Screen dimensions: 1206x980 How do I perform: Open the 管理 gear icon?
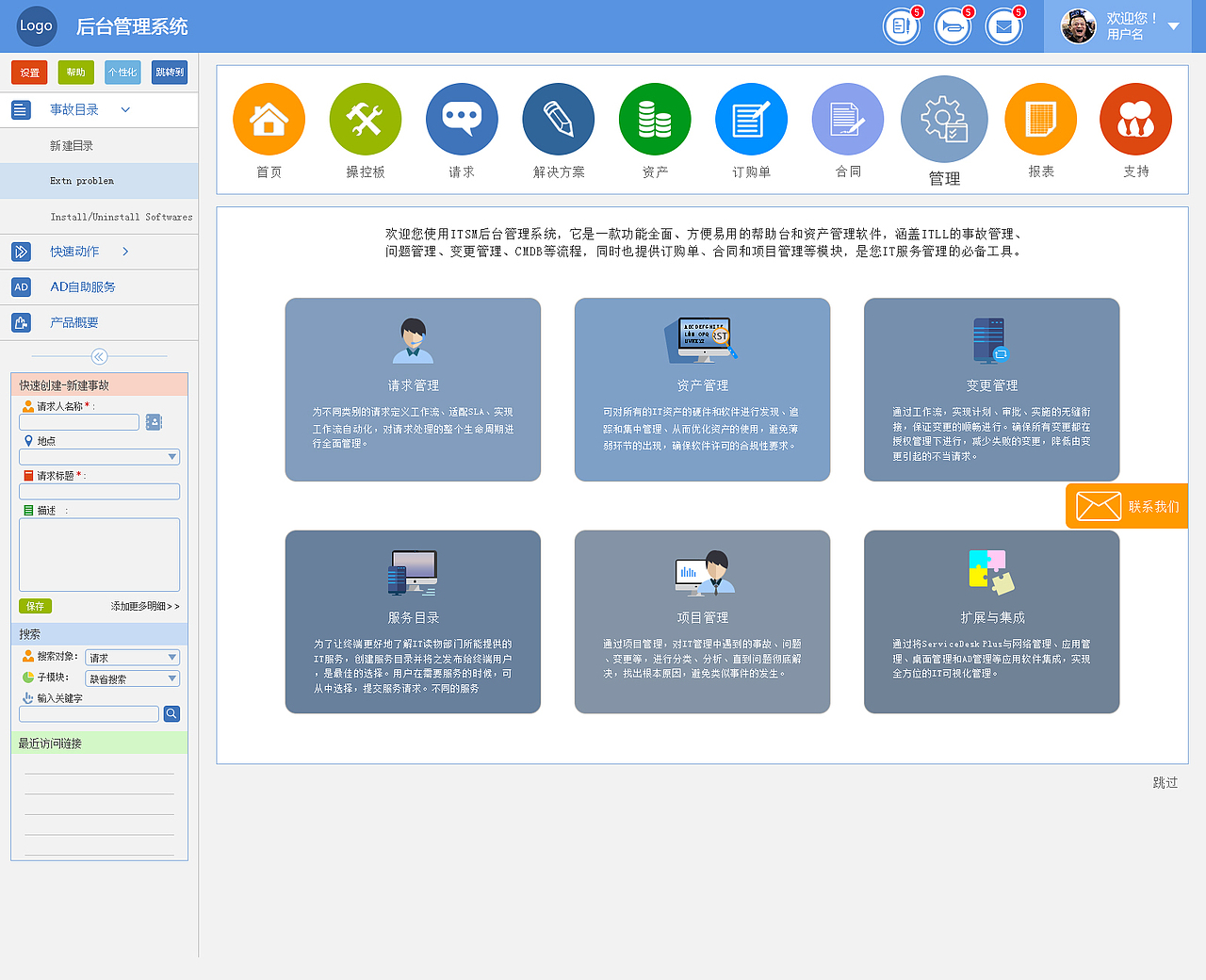click(x=944, y=120)
